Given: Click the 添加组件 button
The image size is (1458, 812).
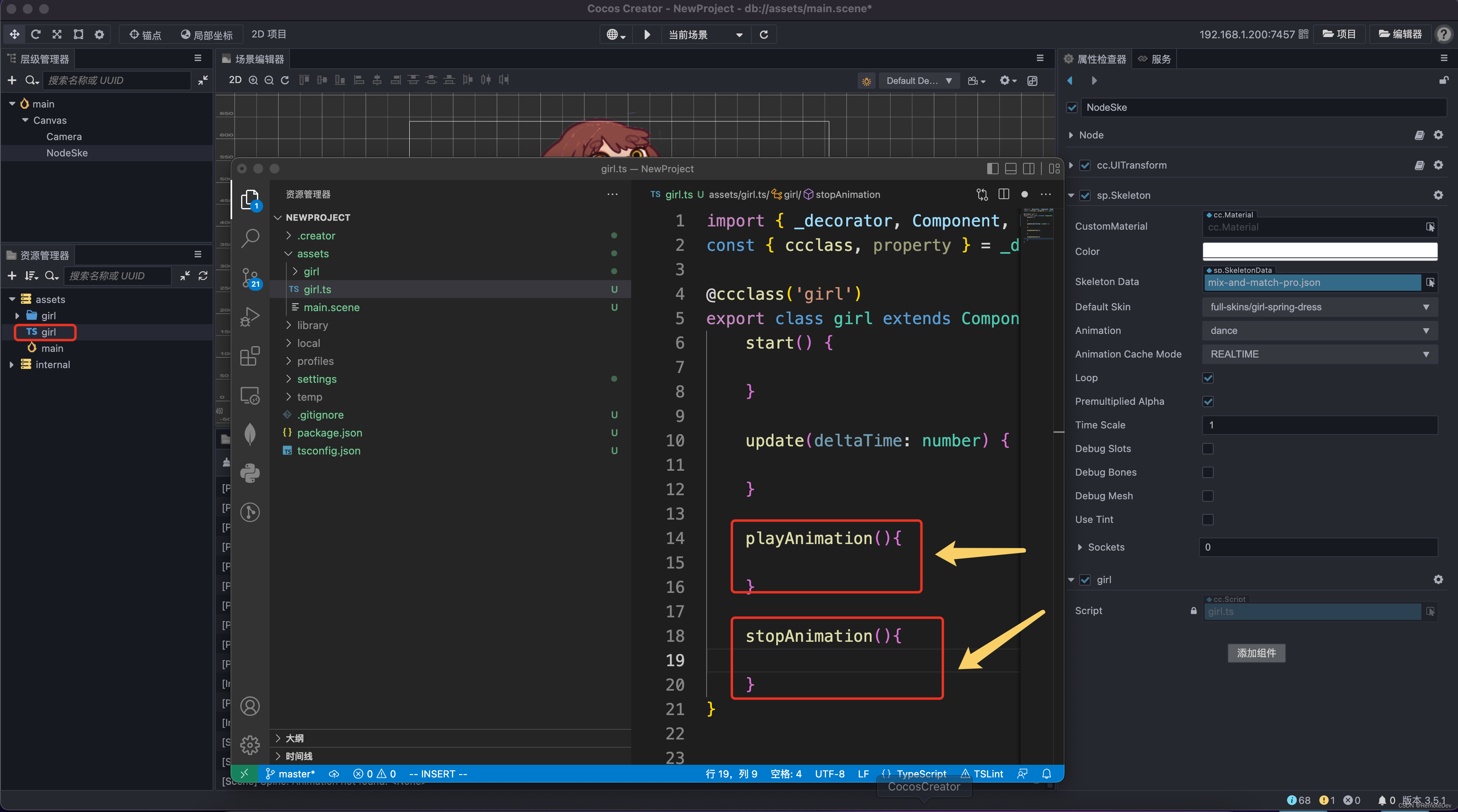Looking at the screenshot, I should coord(1256,653).
